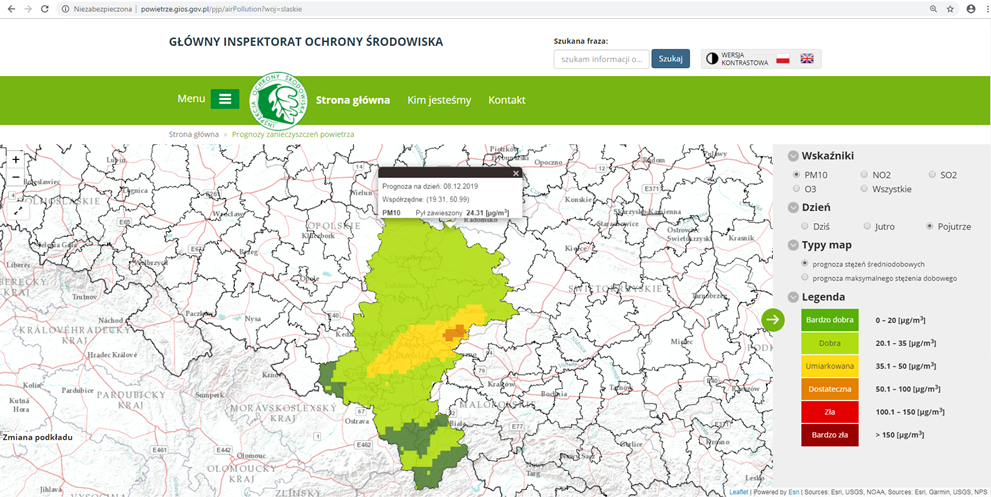
Task: Select maximum daily concentration forecast map type
Action: (x=805, y=278)
